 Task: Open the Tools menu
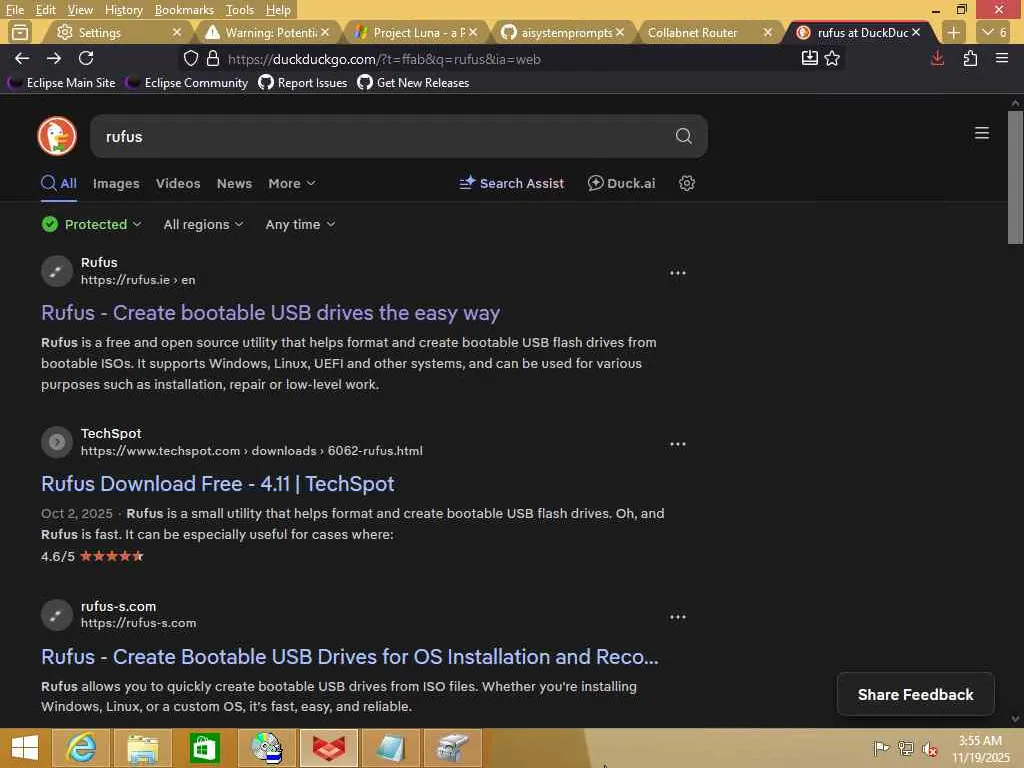point(239,10)
